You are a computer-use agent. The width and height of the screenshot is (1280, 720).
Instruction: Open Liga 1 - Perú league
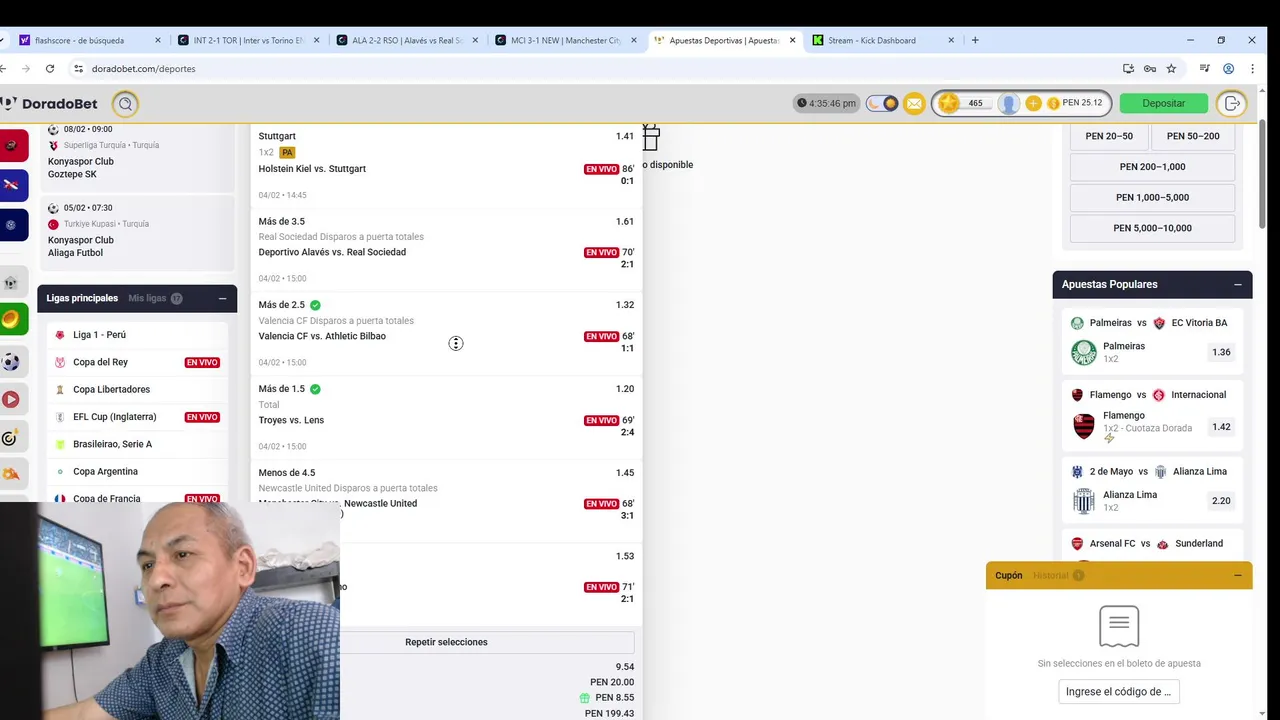click(x=137, y=335)
